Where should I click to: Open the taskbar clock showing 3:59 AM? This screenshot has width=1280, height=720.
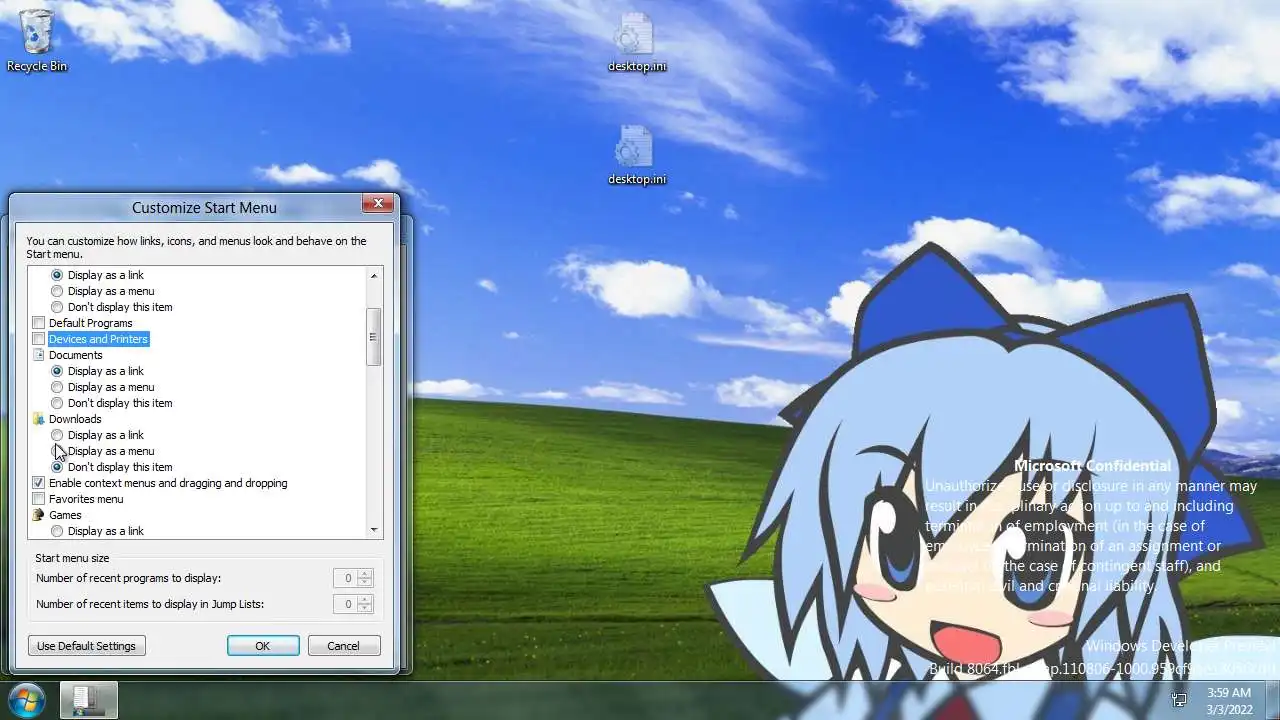(x=1228, y=700)
